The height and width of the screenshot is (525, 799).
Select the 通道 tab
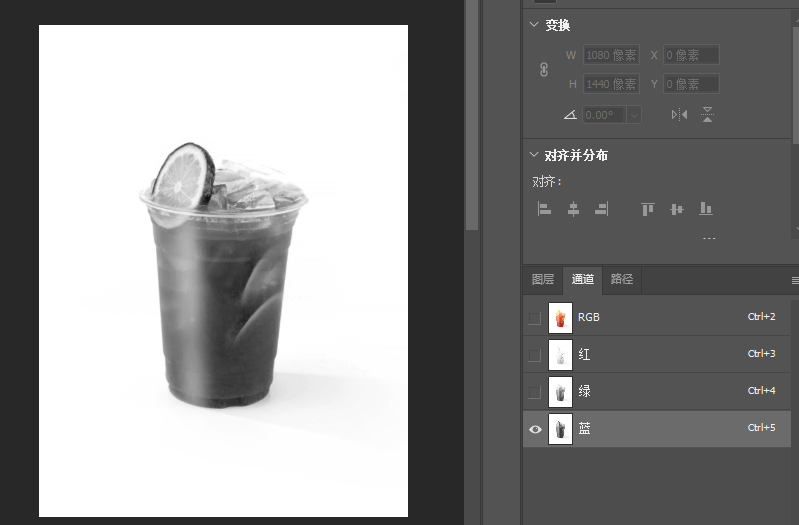coord(582,279)
